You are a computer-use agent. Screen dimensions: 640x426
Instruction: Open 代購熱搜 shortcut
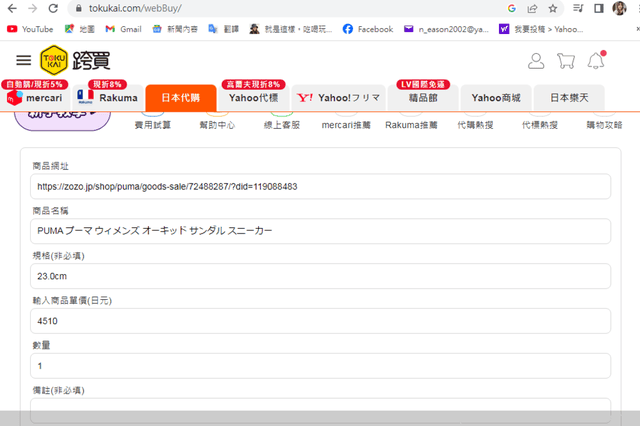(x=476, y=125)
